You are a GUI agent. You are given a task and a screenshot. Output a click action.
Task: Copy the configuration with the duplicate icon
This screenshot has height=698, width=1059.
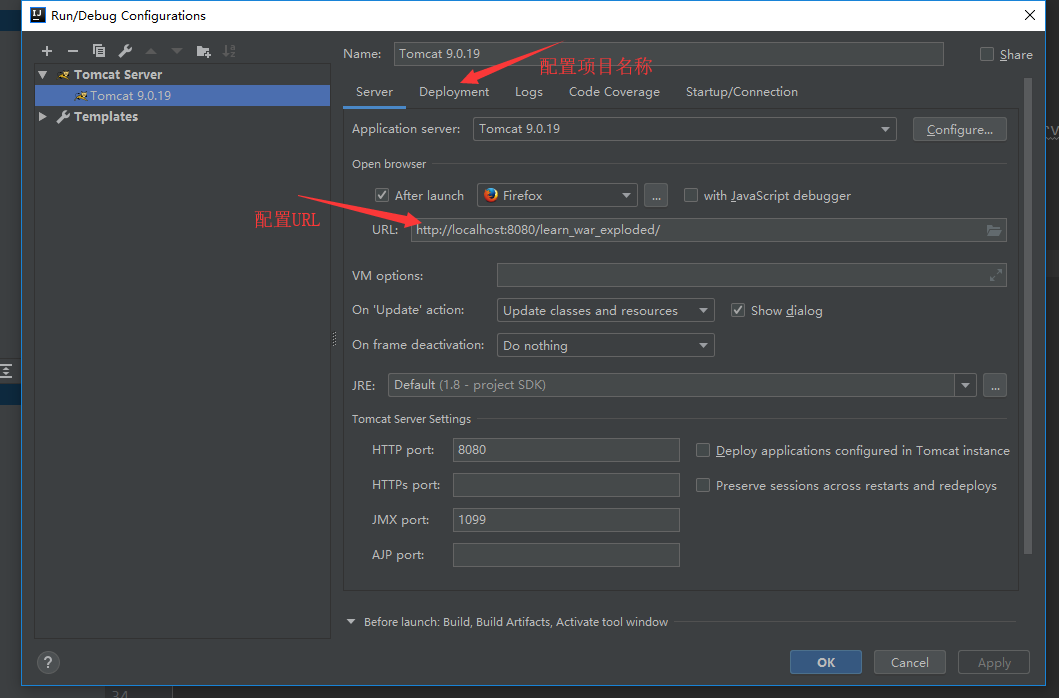pos(99,51)
